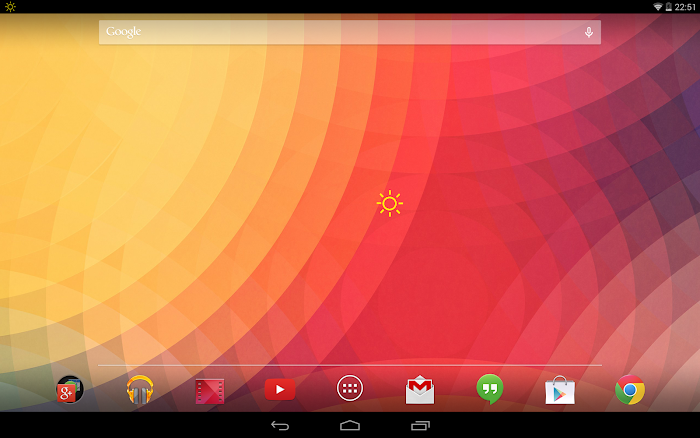Launch Play Music headphones app
This screenshot has height=438, width=700.
140,389
